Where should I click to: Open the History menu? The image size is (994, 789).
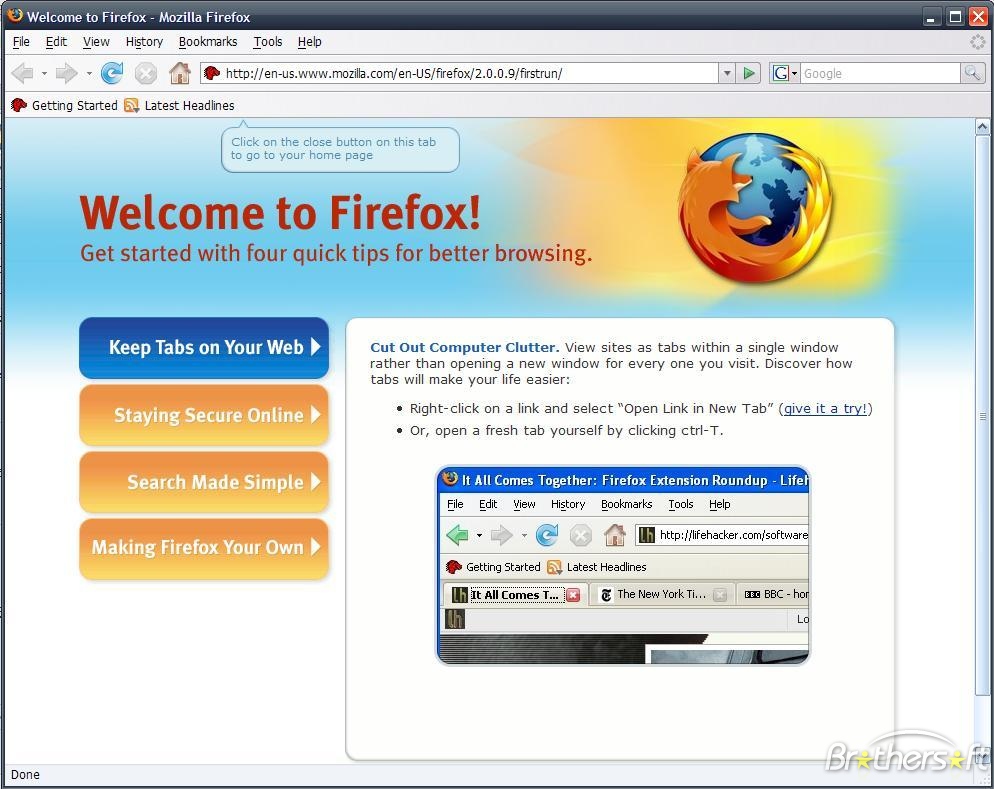point(144,42)
